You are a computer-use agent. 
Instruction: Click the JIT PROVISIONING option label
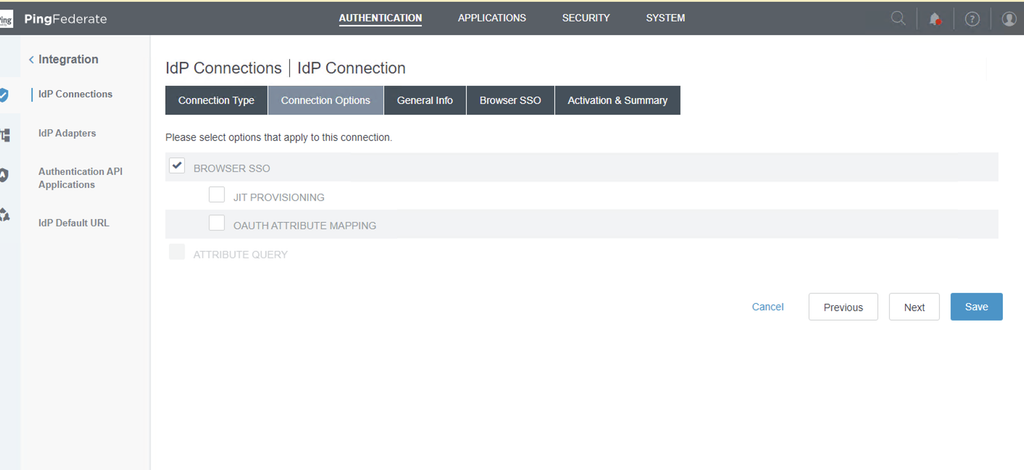tap(279, 197)
